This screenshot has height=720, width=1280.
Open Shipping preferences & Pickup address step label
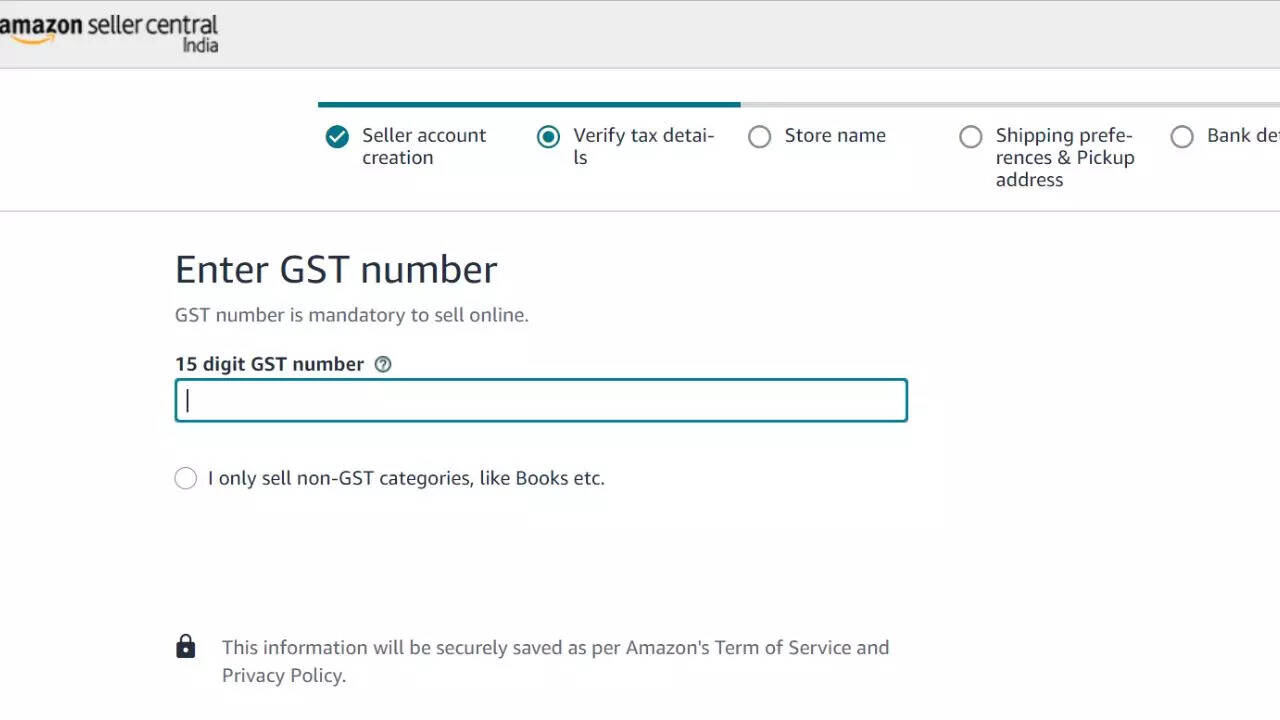click(x=1065, y=157)
